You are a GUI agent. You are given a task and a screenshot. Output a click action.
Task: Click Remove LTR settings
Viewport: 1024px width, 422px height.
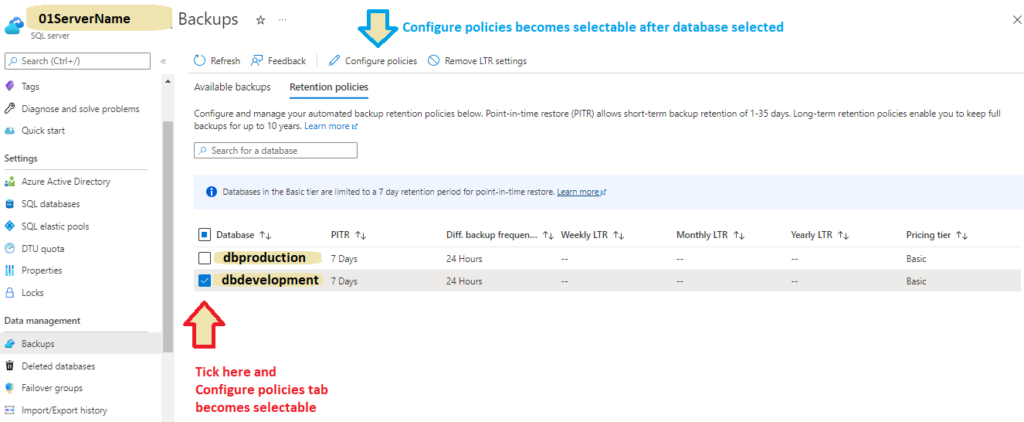click(477, 61)
